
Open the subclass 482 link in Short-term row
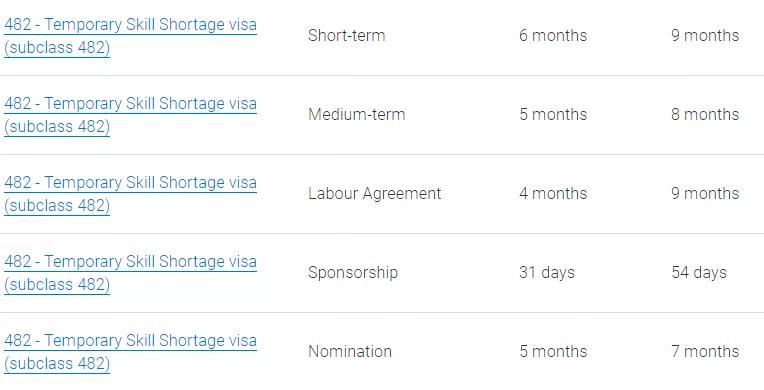(130, 36)
